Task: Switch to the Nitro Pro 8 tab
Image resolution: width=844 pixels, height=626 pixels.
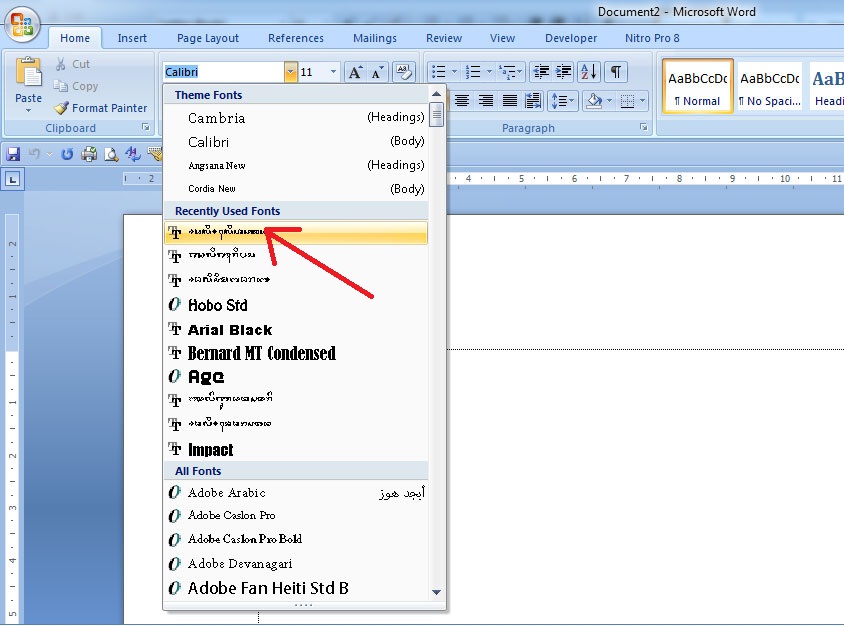Action: (652, 38)
